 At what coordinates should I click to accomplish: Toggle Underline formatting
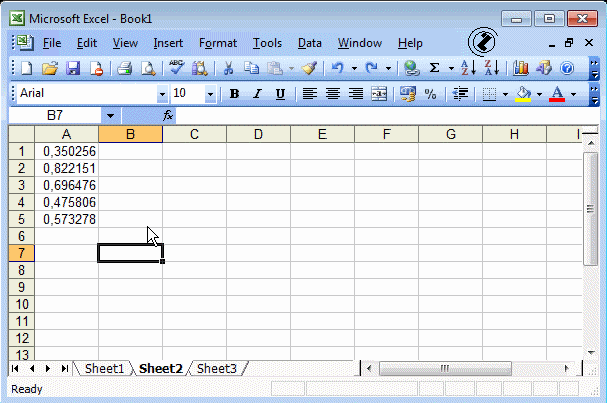280,94
